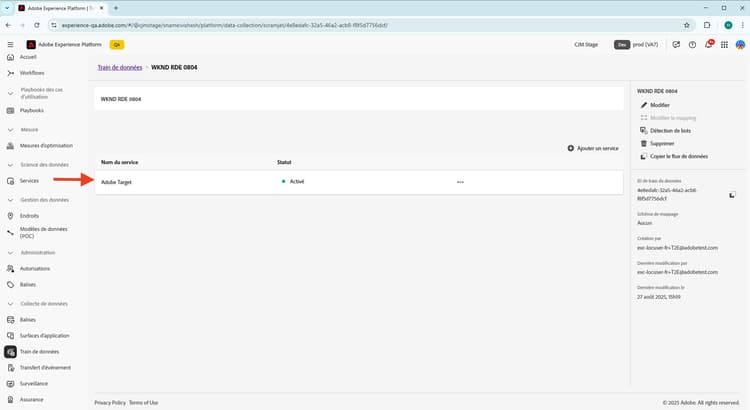Image resolution: width=750 pixels, height=410 pixels.
Task: Select the Adobe Target service row
Action: pyautogui.click(x=359, y=182)
